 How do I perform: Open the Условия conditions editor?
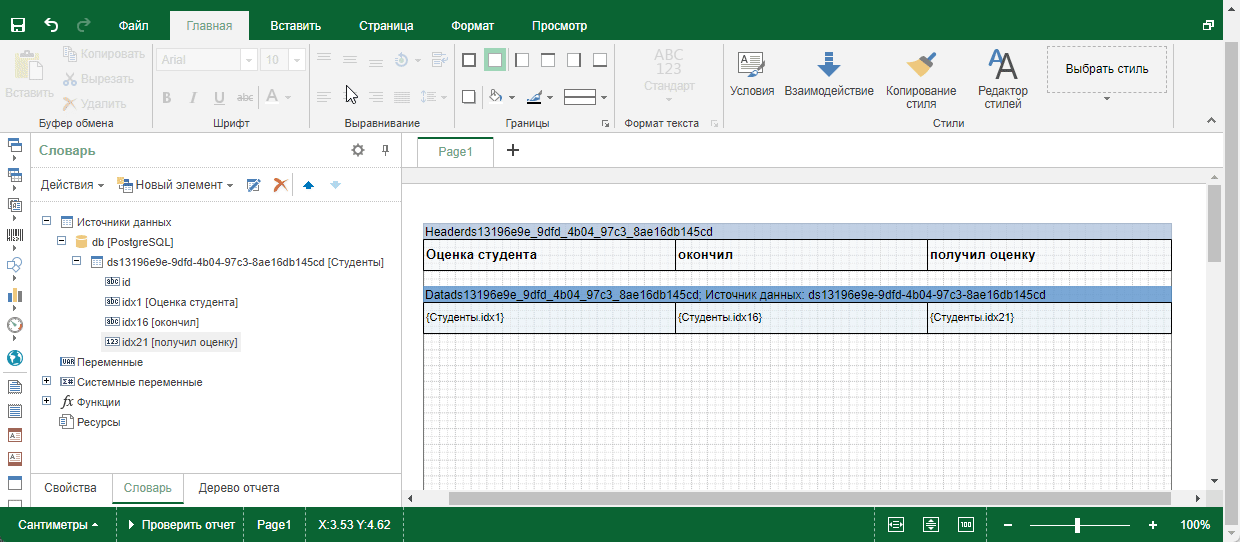point(752,76)
